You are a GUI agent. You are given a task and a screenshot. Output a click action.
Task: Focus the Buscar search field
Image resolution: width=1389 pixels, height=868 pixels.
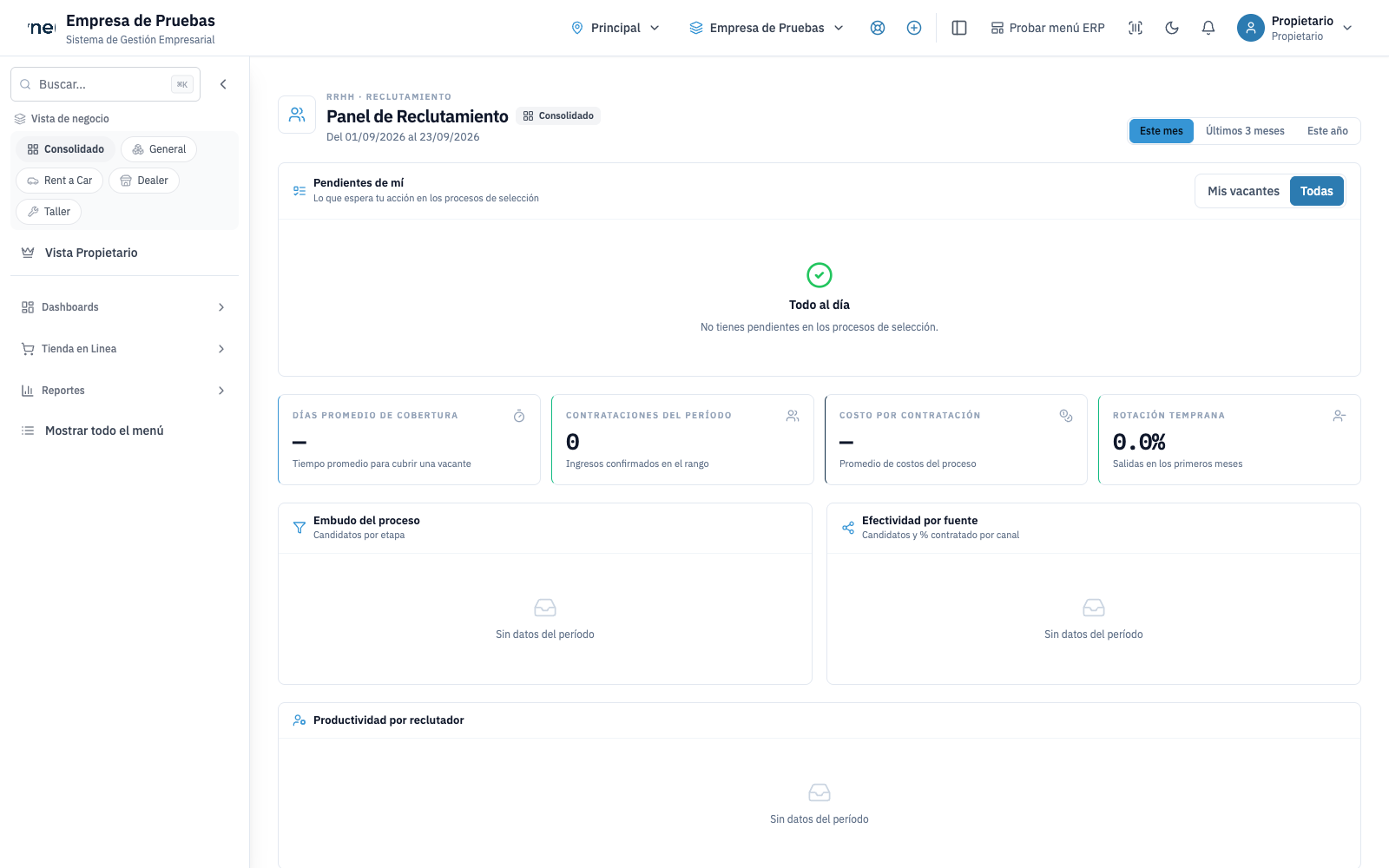[105, 84]
